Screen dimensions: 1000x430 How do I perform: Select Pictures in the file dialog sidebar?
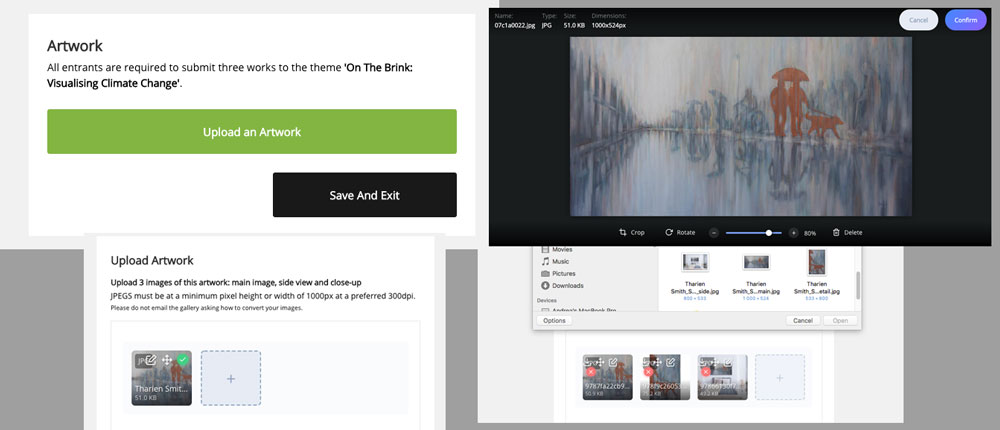[x=564, y=274]
